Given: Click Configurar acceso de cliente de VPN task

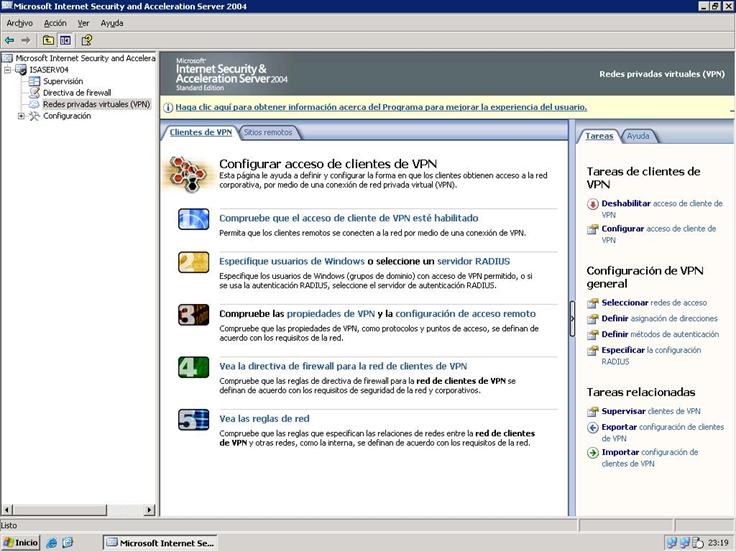Looking at the screenshot, I should click(x=659, y=234).
